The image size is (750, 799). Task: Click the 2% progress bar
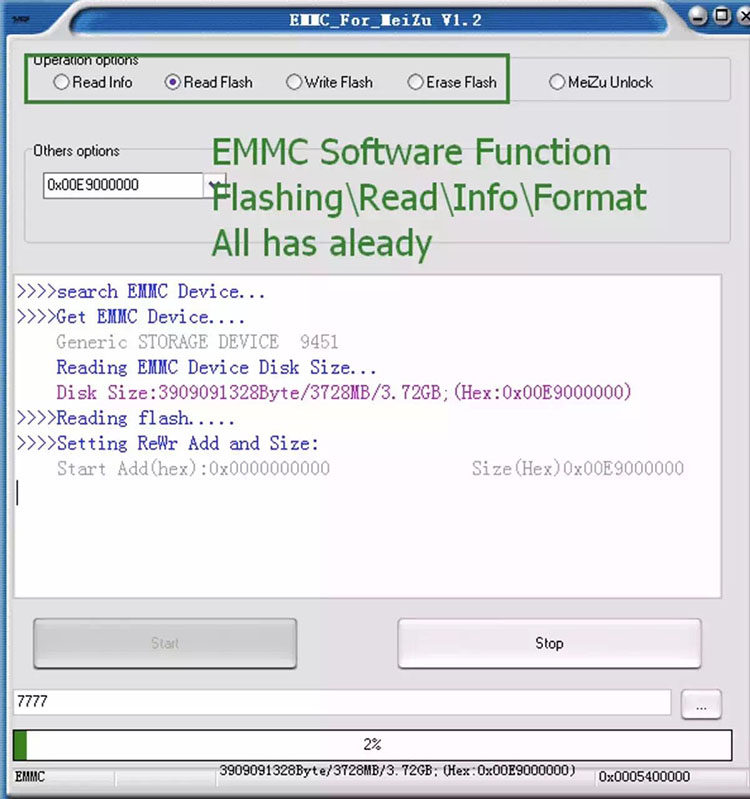(372, 745)
